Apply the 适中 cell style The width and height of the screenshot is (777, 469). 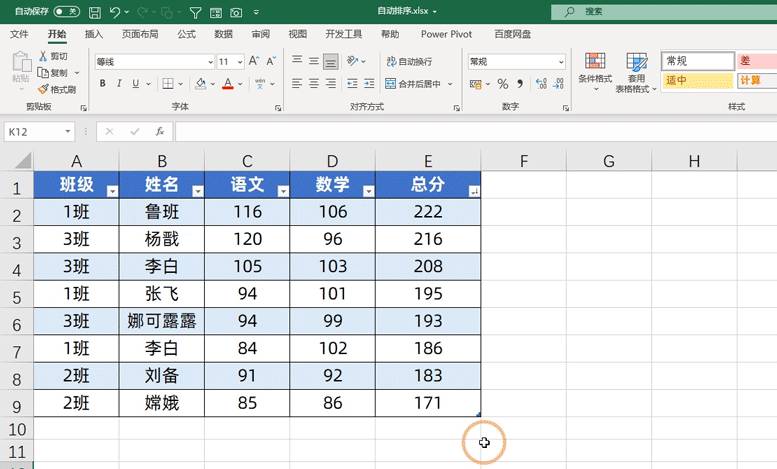(x=698, y=80)
